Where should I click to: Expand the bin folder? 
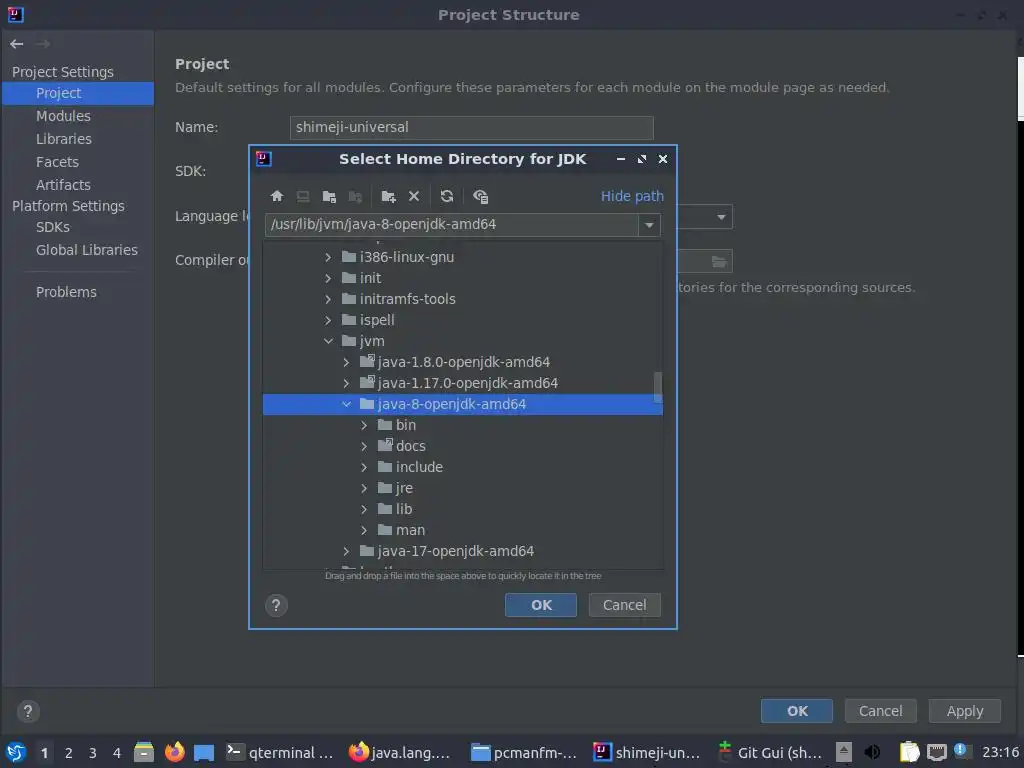[364, 425]
